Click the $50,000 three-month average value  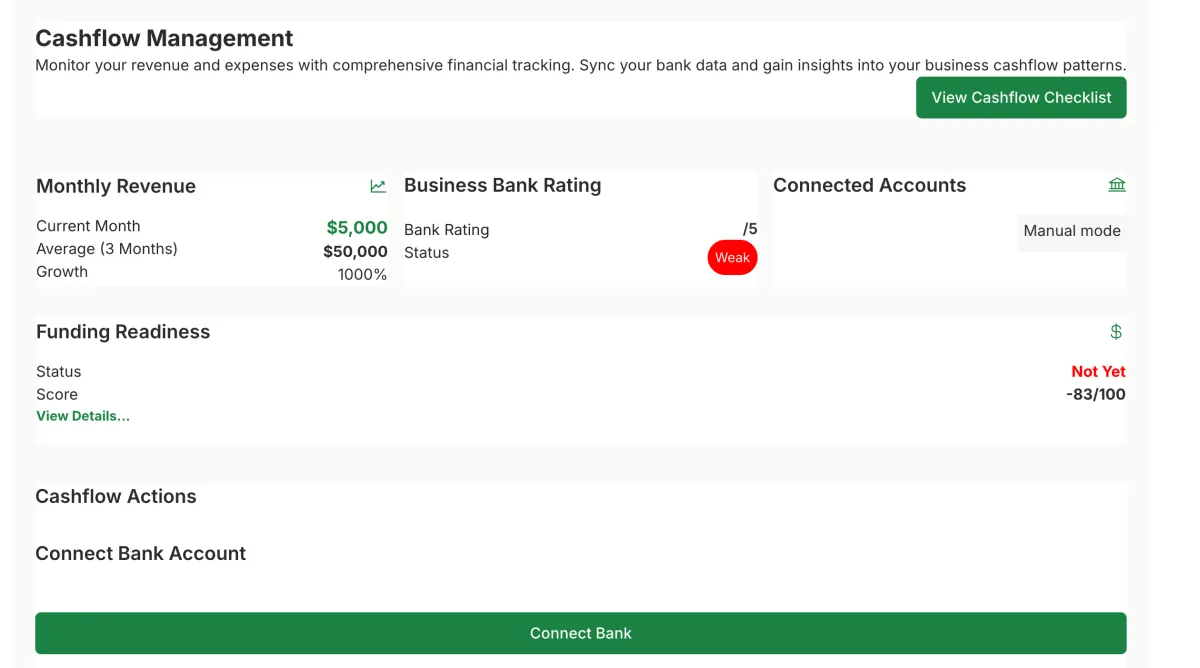point(355,251)
